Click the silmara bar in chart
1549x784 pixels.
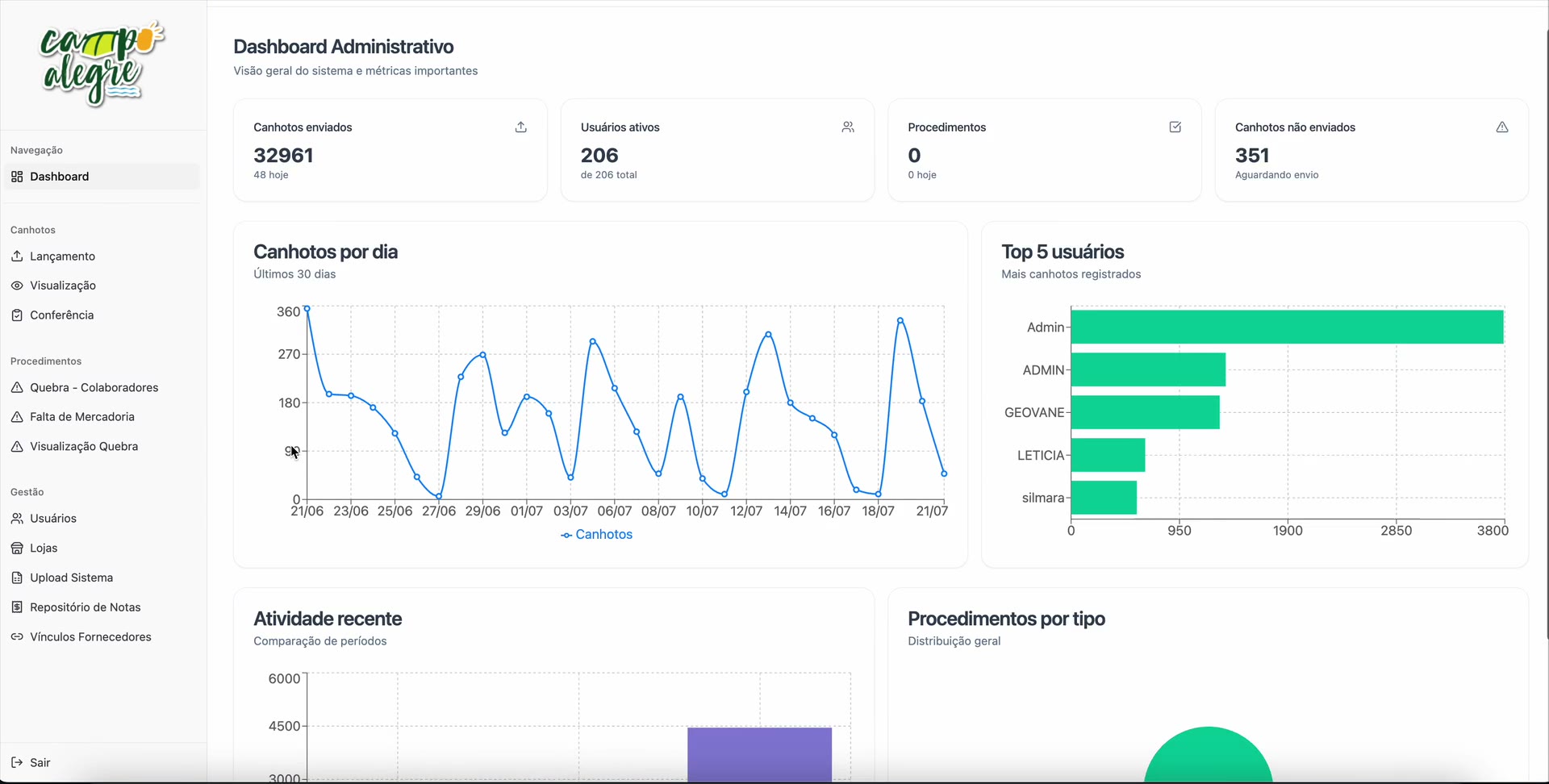pos(1104,498)
